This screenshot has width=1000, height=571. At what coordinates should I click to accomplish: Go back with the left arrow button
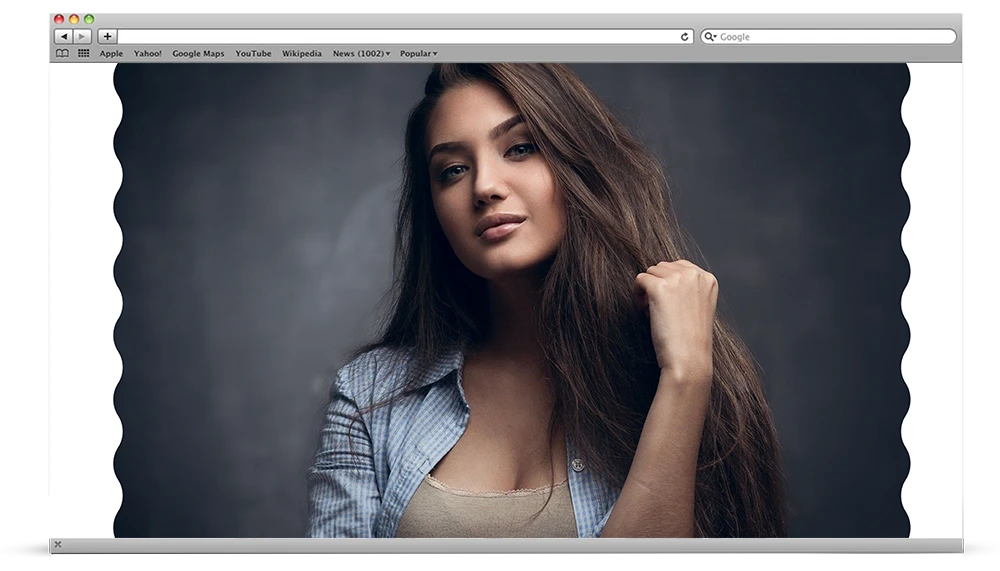tap(64, 36)
